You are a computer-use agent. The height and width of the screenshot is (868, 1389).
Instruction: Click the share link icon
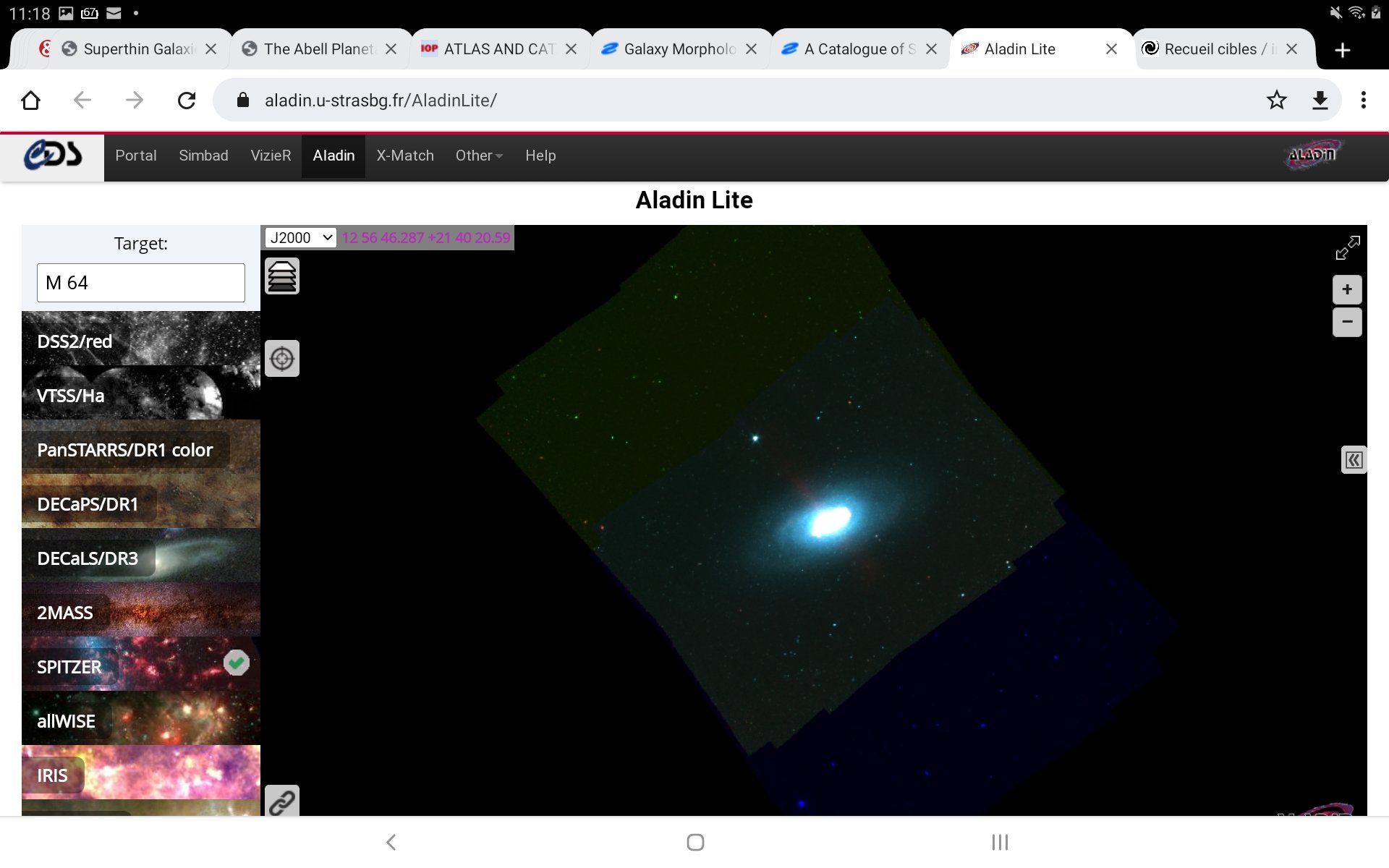point(282,801)
